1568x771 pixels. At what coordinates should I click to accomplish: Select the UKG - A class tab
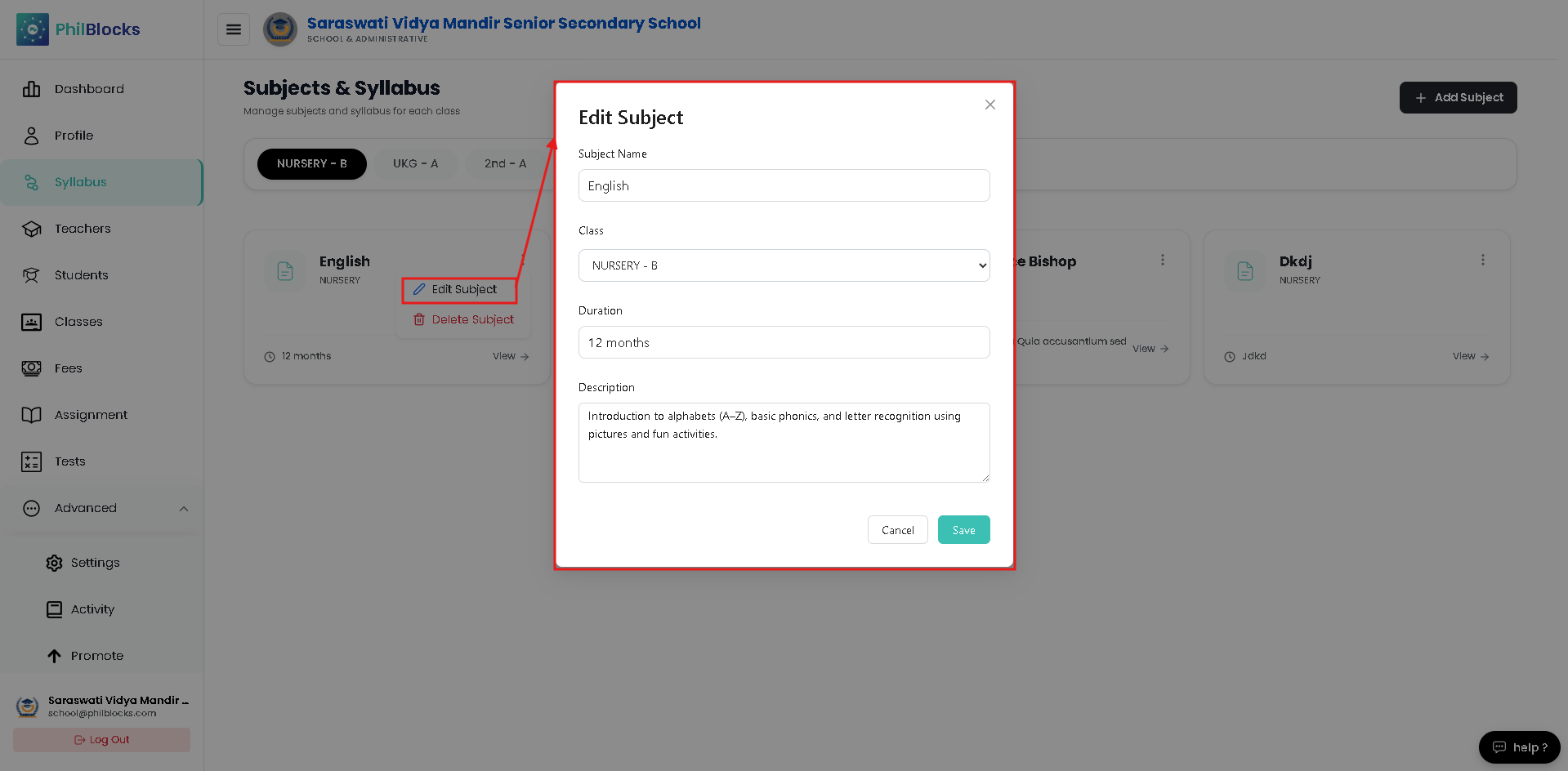(415, 163)
